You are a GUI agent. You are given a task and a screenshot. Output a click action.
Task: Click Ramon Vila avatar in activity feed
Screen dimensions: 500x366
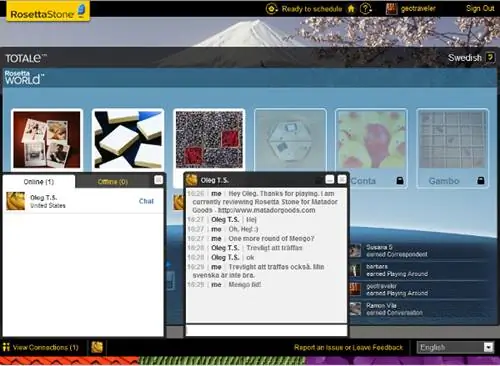click(355, 309)
